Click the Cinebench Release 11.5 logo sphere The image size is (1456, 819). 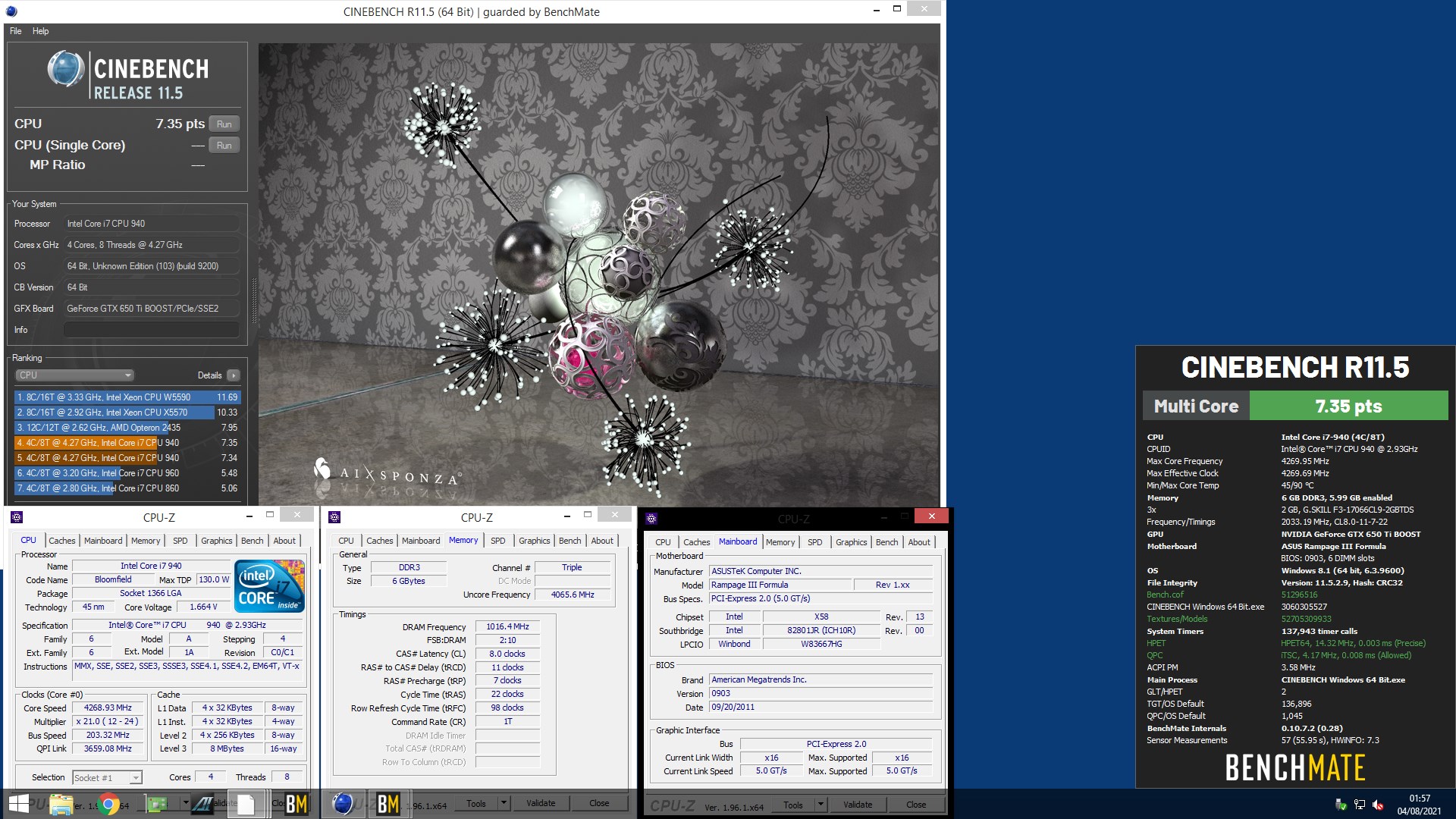[x=66, y=68]
